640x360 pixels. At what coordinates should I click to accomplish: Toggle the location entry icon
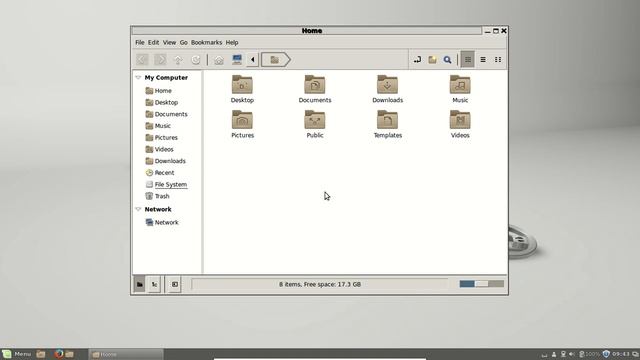click(x=417, y=60)
